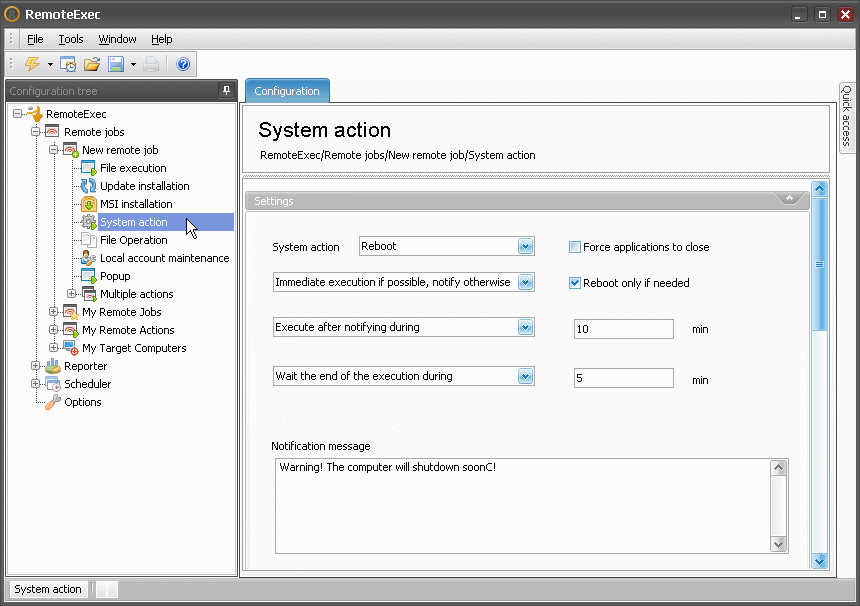
Task: Click the Reporter chart icon
Action: coord(53,366)
